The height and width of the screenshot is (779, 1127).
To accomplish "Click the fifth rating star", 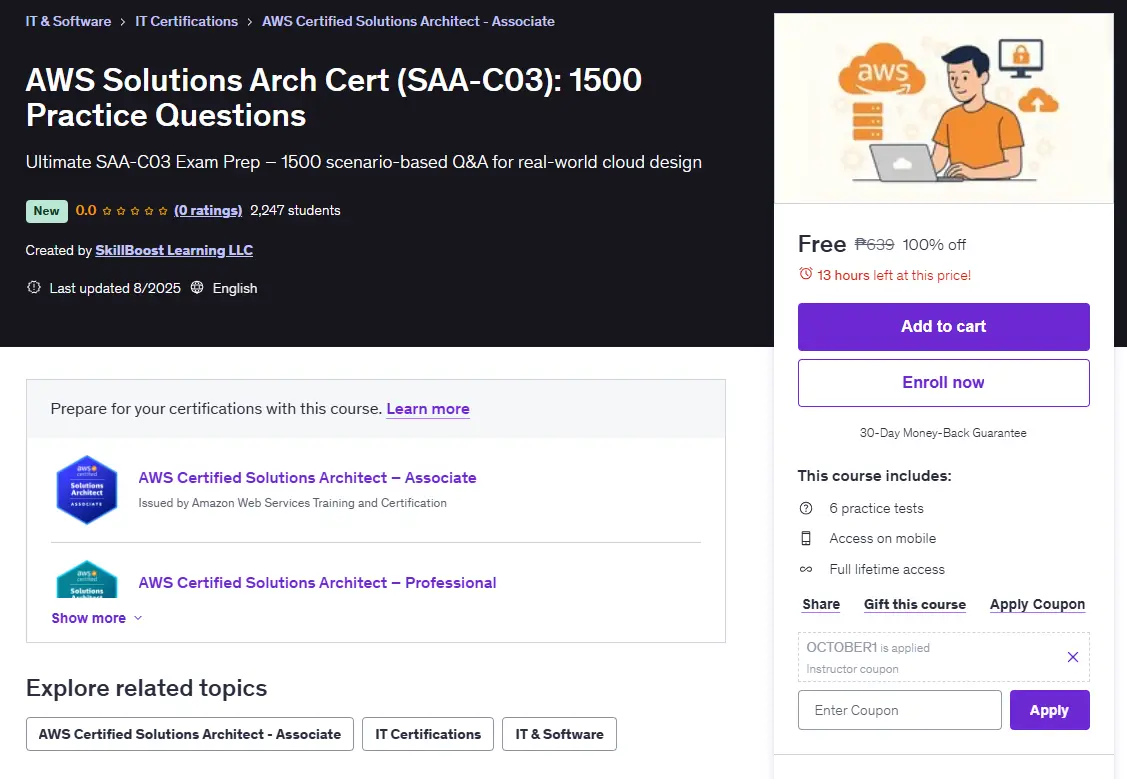I will [x=163, y=211].
